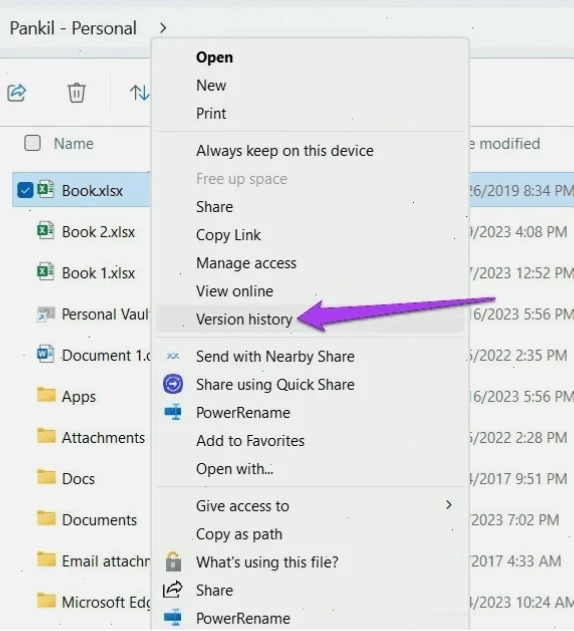Screen dimensions: 574x631
Task: Click the PowerRename icon above Add to Favorites
Action: (173, 412)
